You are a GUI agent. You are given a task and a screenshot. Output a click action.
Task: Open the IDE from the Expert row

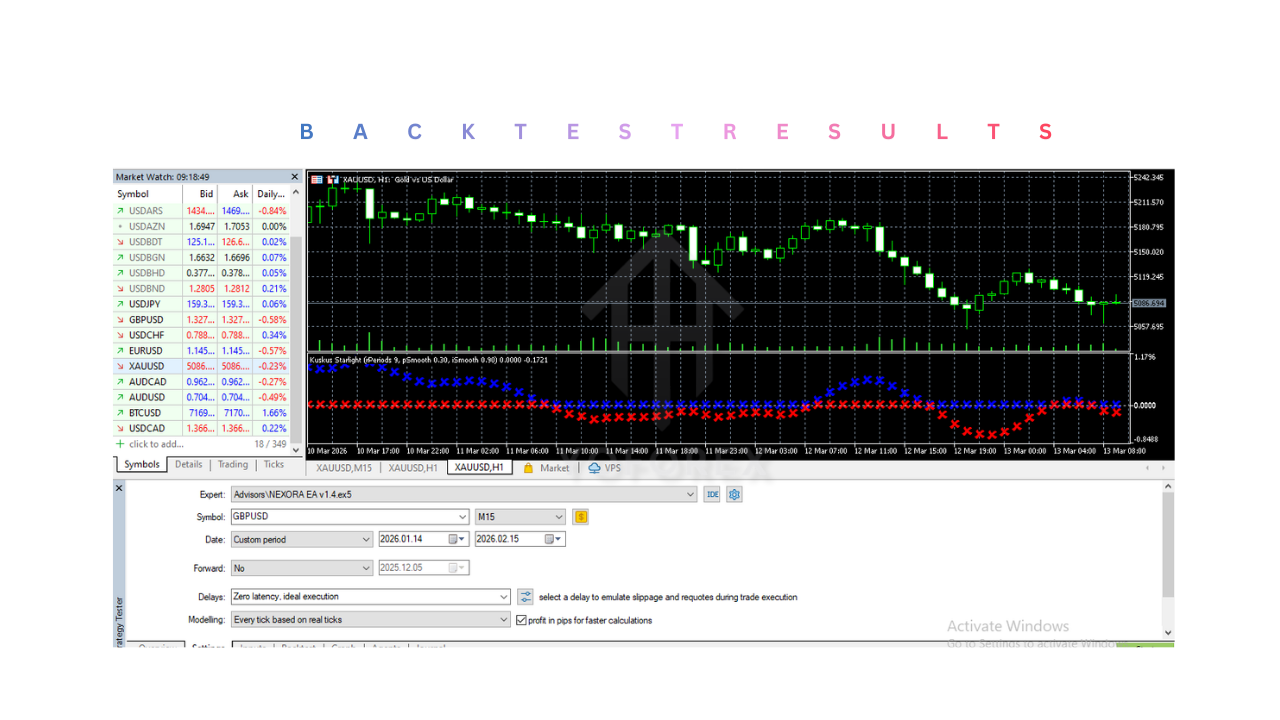point(711,493)
